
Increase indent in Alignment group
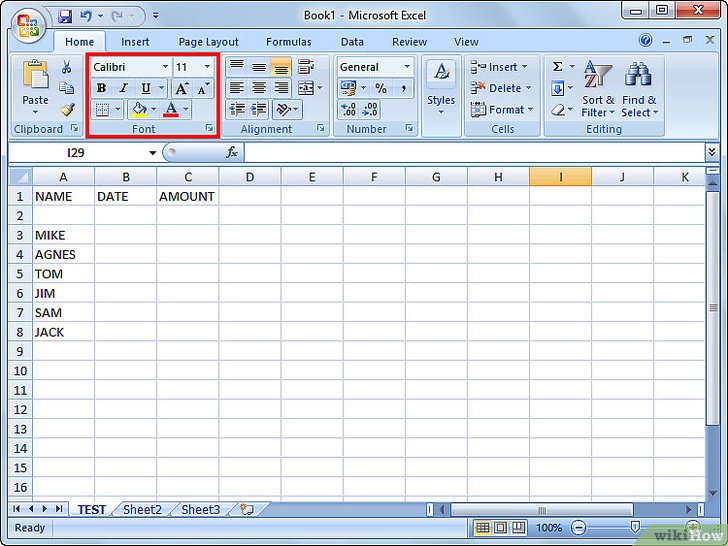coord(259,110)
